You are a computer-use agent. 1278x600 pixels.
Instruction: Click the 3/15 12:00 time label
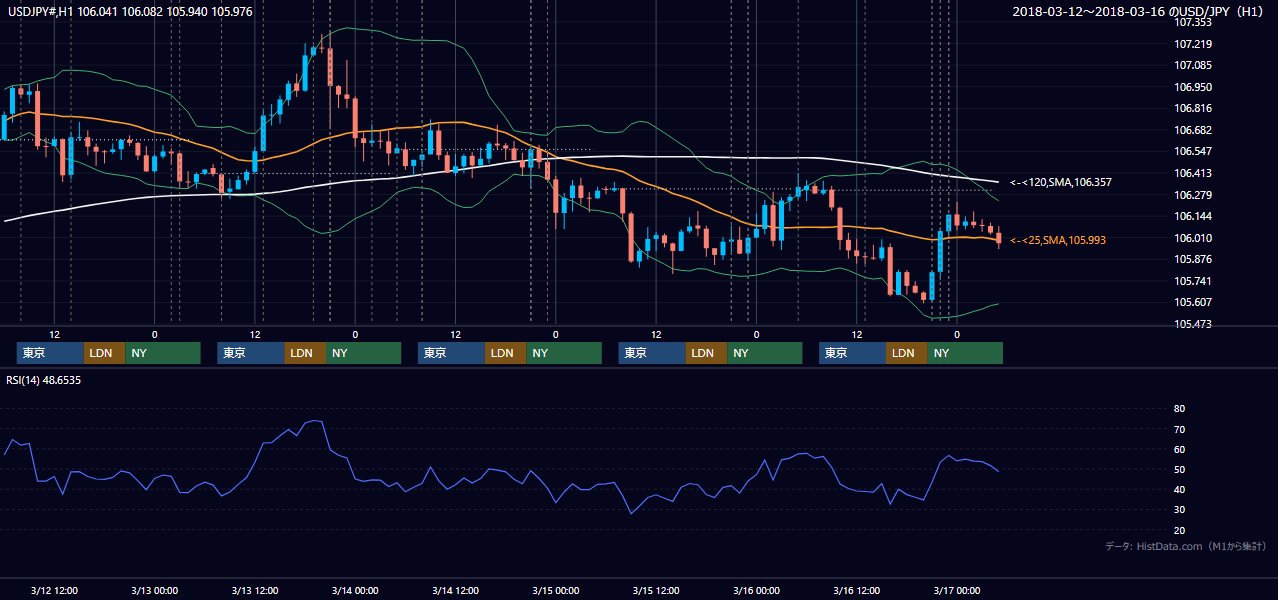[x=656, y=590]
